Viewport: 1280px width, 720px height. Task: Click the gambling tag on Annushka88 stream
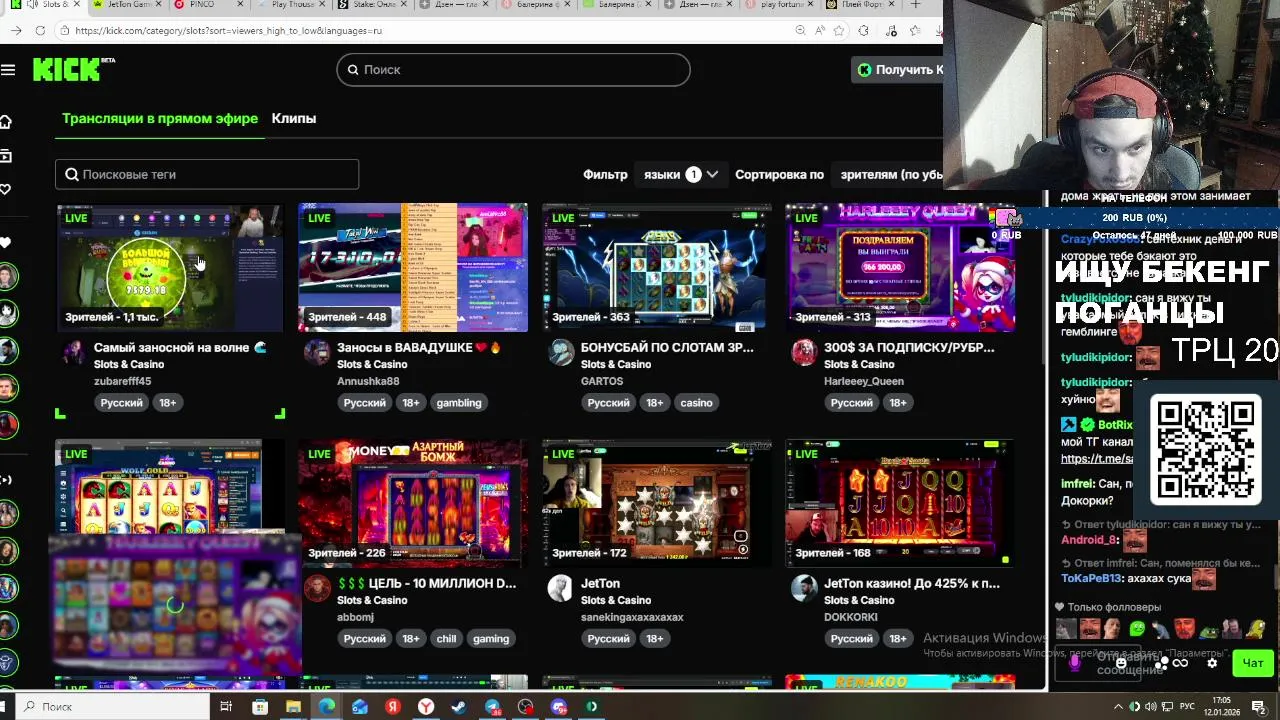tap(459, 402)
